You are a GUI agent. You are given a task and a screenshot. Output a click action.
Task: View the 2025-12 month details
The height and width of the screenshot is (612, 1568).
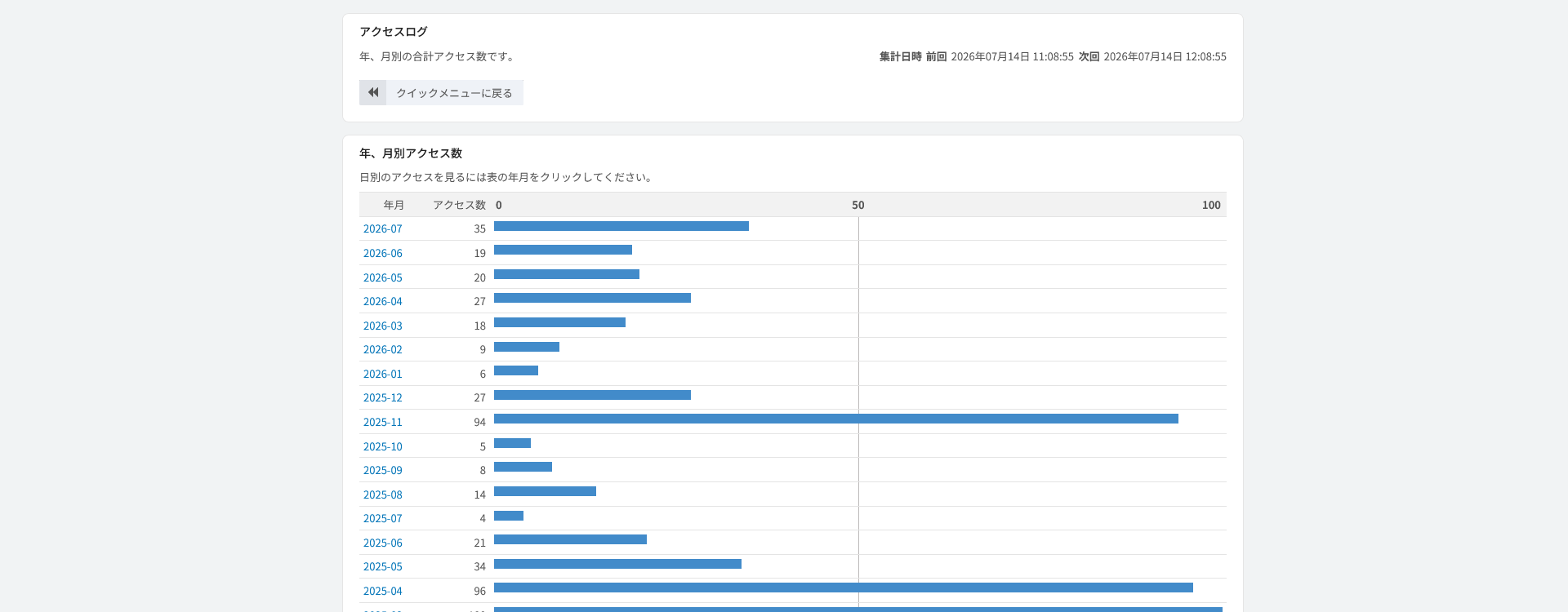(x=383, y=398)
